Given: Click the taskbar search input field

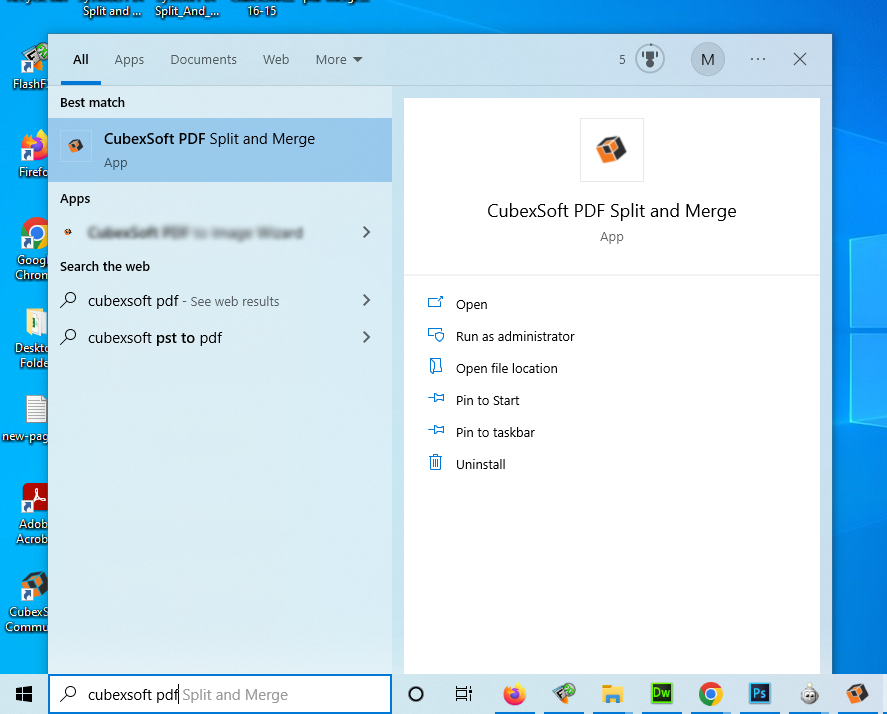Looking at the screenshot, I should click(220, 694).
